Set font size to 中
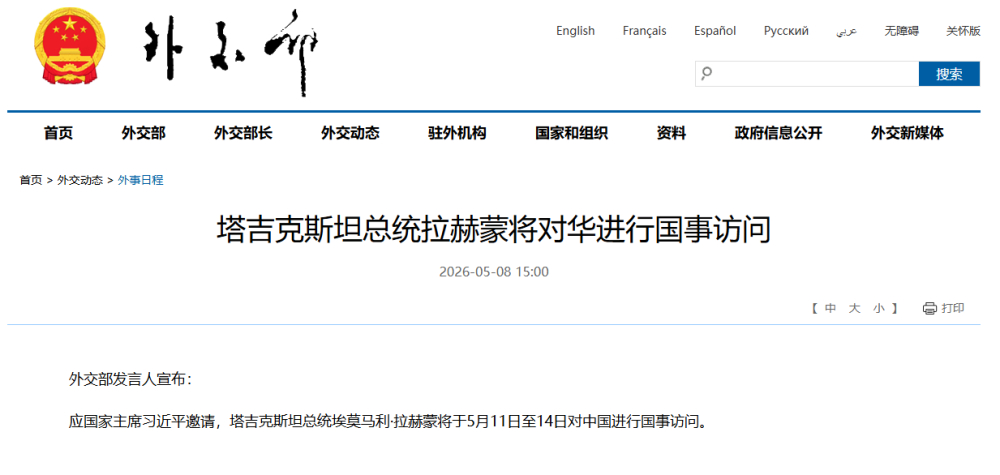 tap(830, 309)
